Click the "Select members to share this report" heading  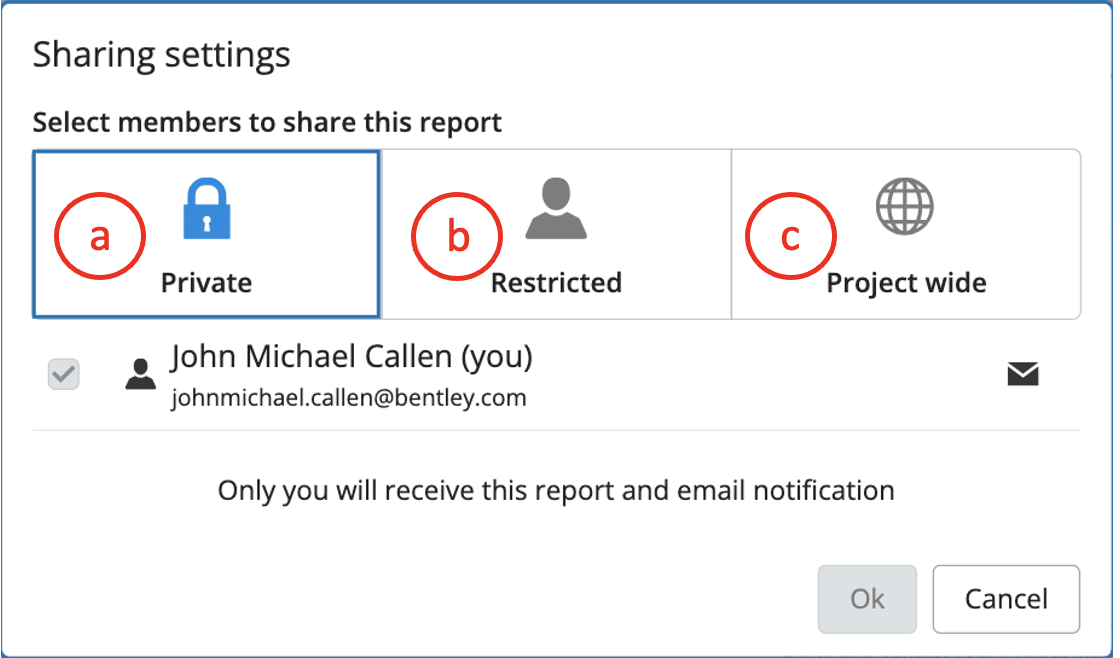coord(267,123)
